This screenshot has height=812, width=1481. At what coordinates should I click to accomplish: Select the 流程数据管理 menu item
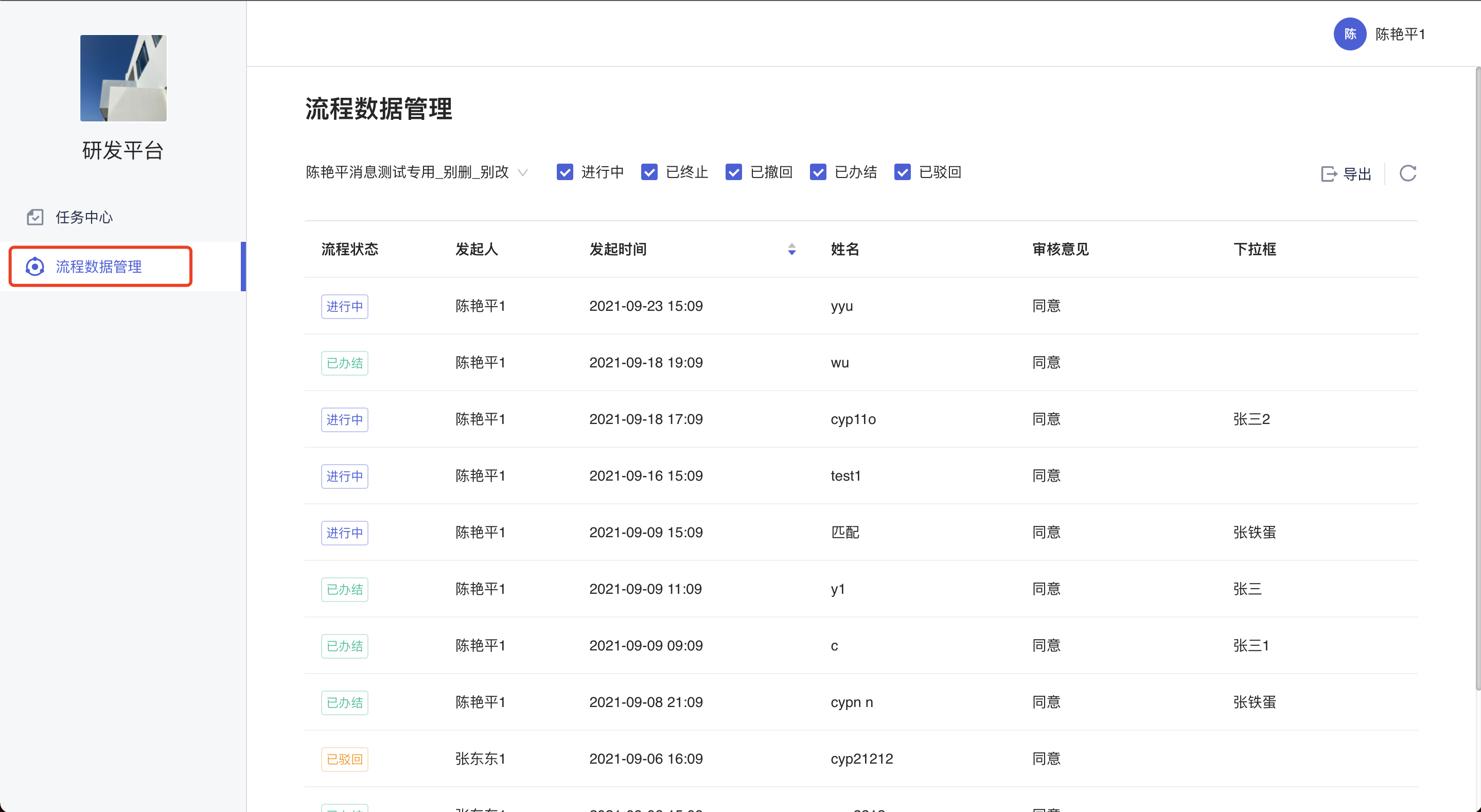pyautogui.click(x=99, y=267)
